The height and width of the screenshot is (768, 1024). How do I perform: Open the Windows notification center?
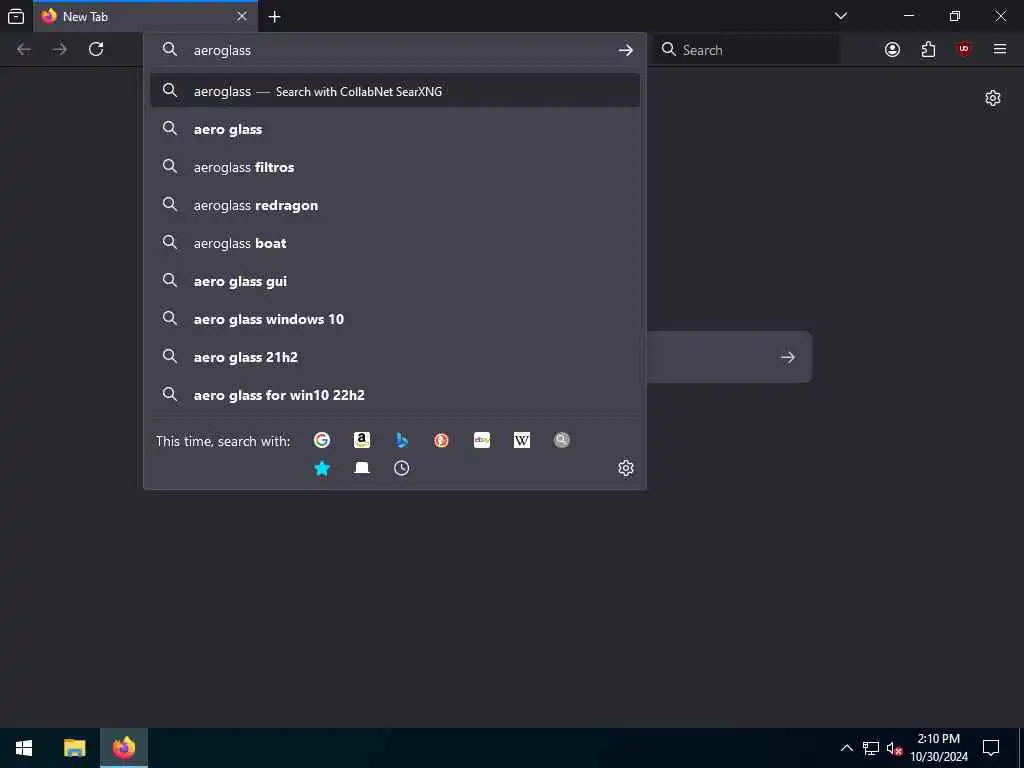coord(991,748)
